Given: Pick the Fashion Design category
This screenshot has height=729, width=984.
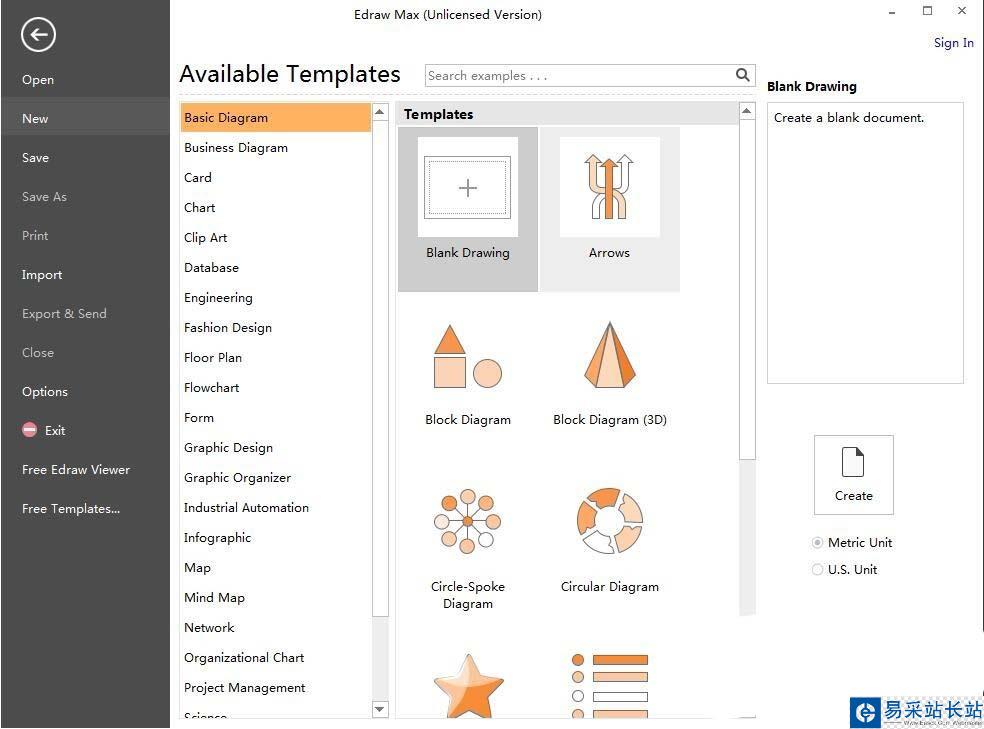Looking at the screenshot, I should coord(275,327).
